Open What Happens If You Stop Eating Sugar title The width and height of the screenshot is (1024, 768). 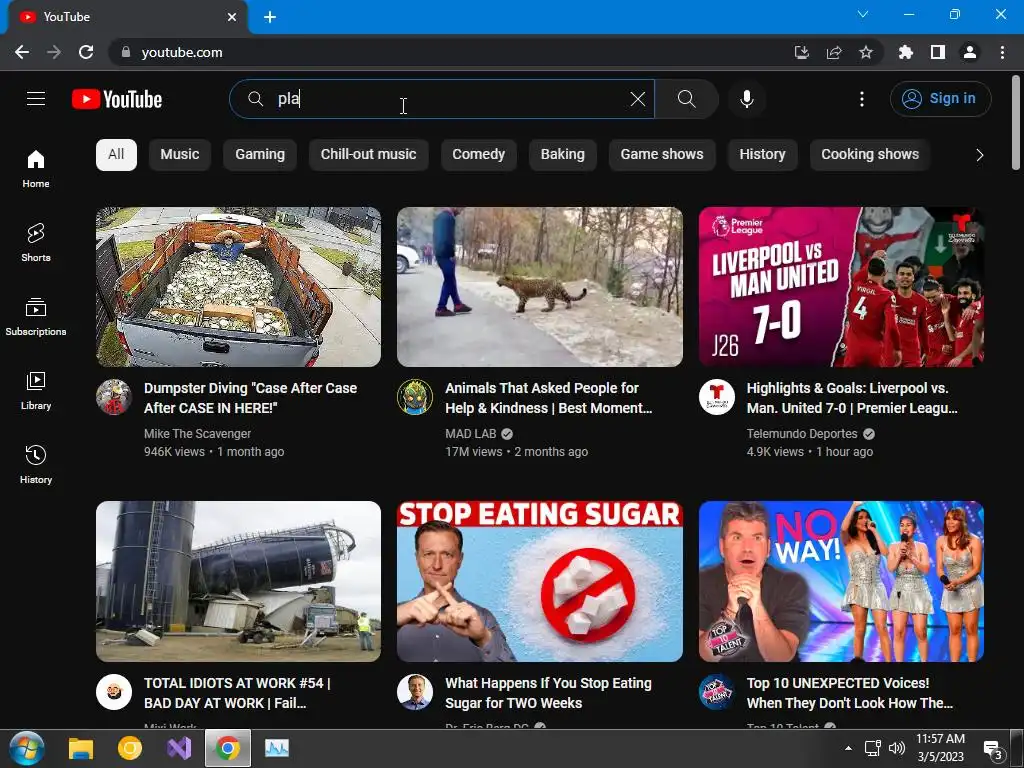pyautogui.click(x=549, y=693)
